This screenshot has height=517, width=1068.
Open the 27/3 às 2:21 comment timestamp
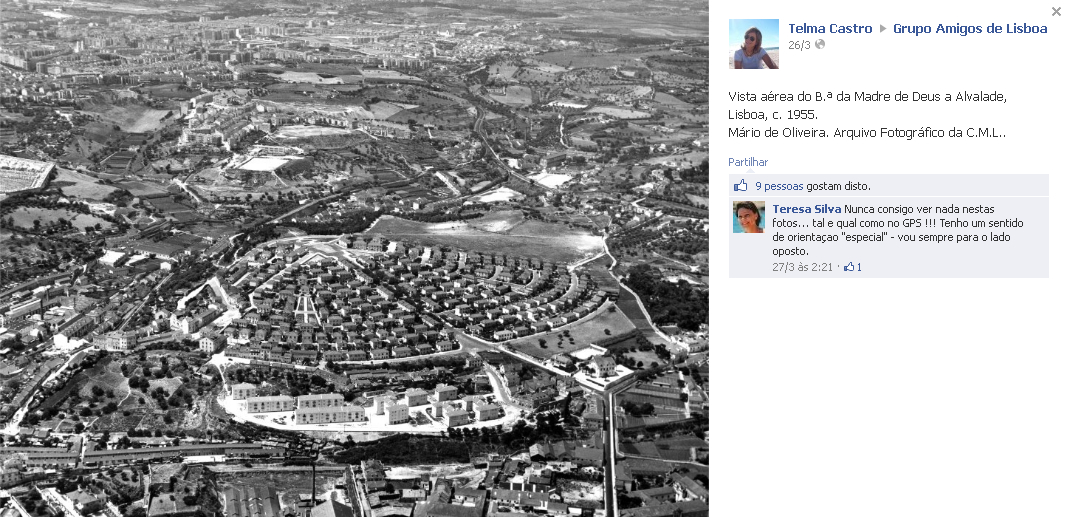802,267
